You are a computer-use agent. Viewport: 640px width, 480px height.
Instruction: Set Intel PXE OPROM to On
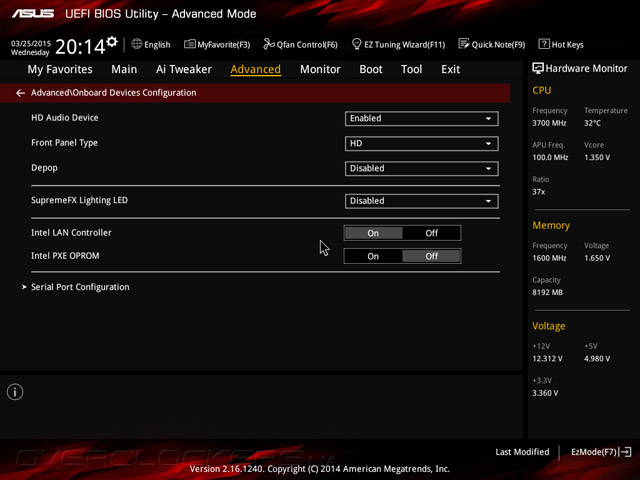coord(373,256)
